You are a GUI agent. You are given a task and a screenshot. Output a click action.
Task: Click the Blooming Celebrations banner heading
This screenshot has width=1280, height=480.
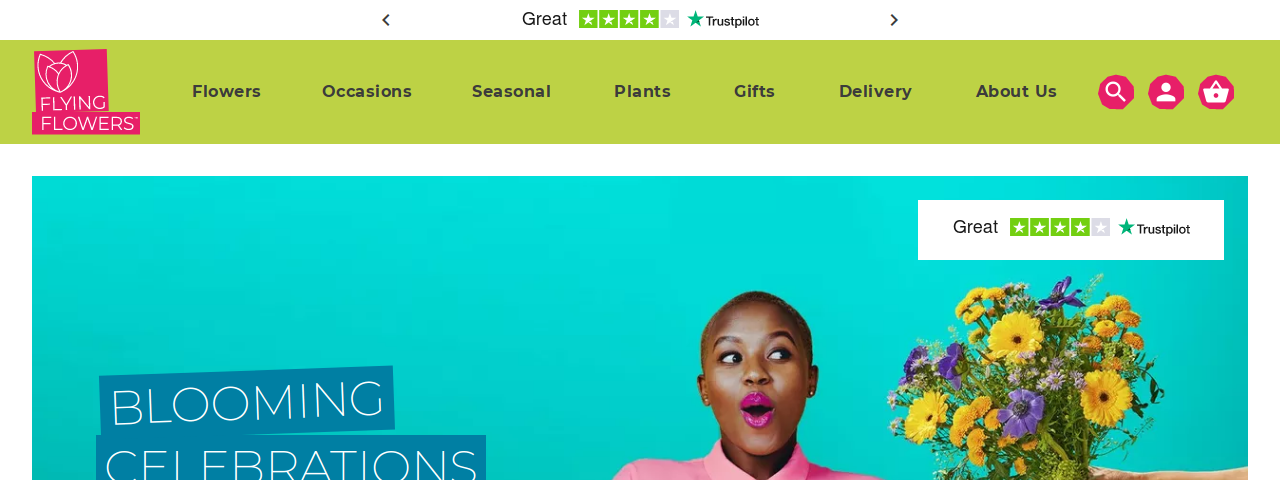pyautogui.click(x=291, y=424)
